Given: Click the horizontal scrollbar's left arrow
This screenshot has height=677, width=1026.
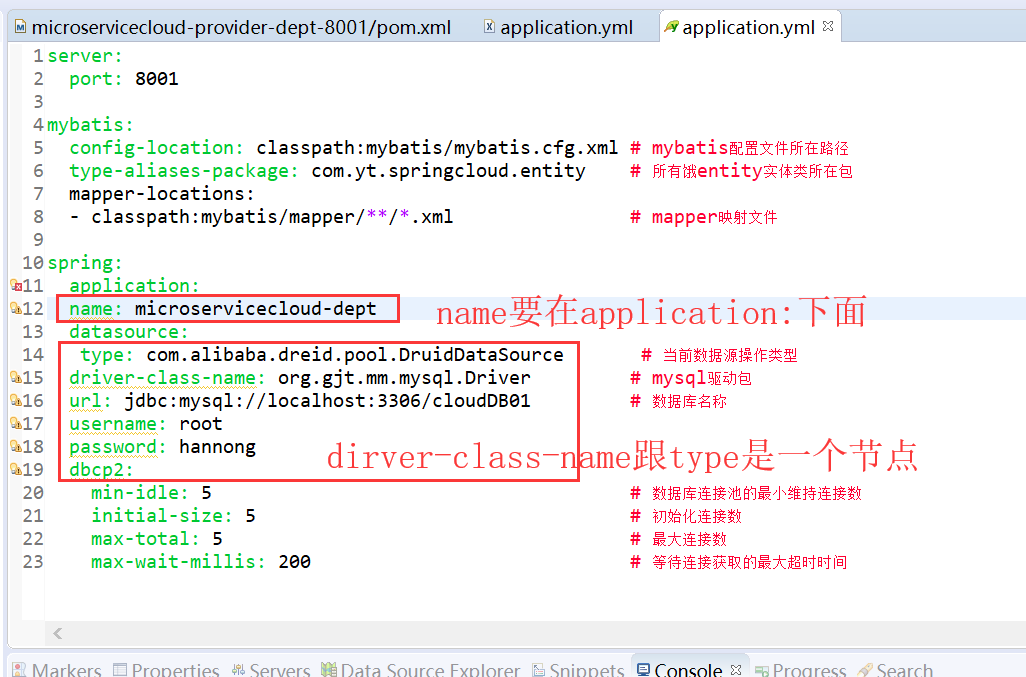Looking at the screenshot, I should point(57,634).
